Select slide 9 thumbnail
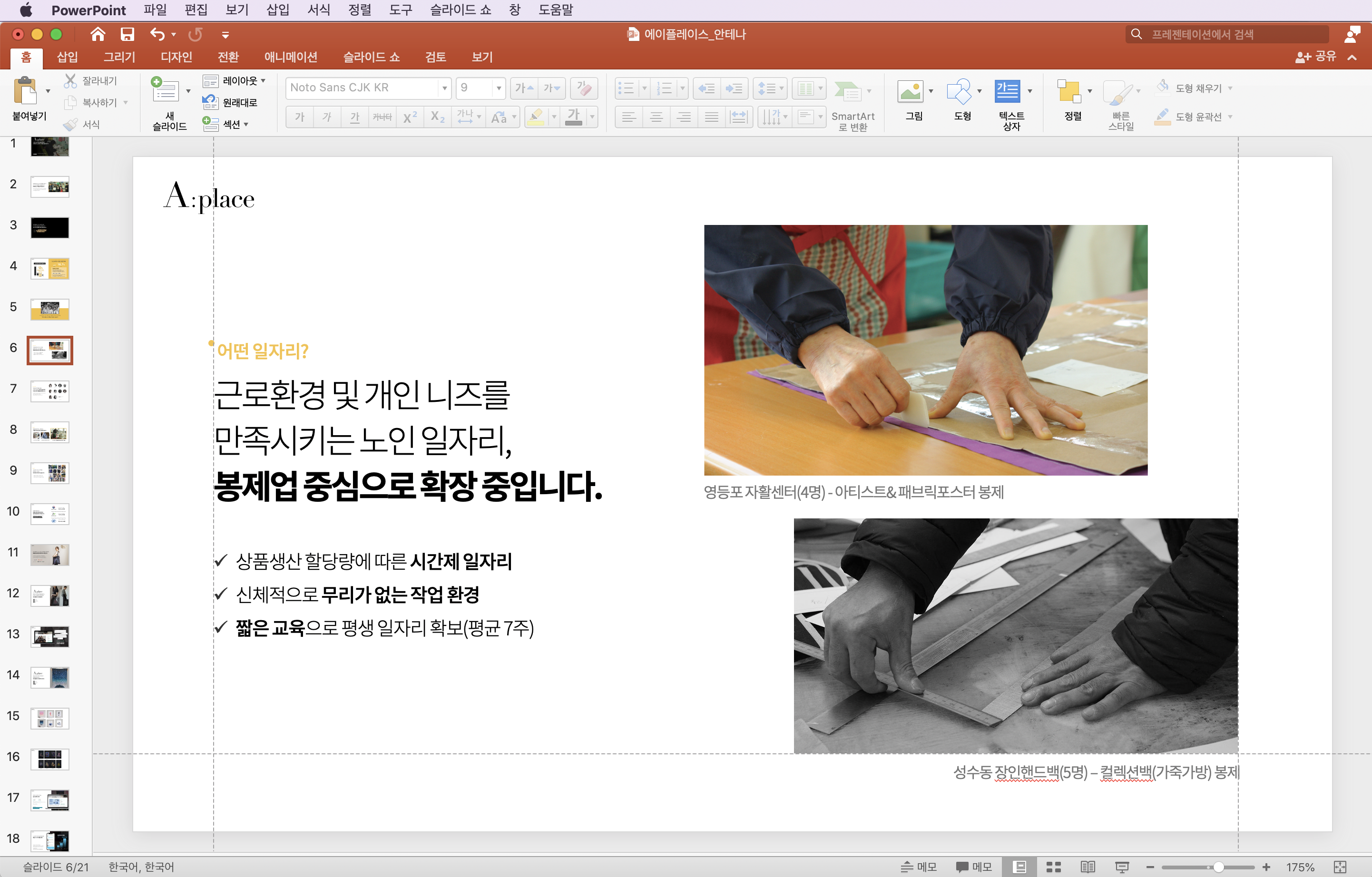Image resolution: width=1372 pixels, height=877 pixels. point(49,473)
